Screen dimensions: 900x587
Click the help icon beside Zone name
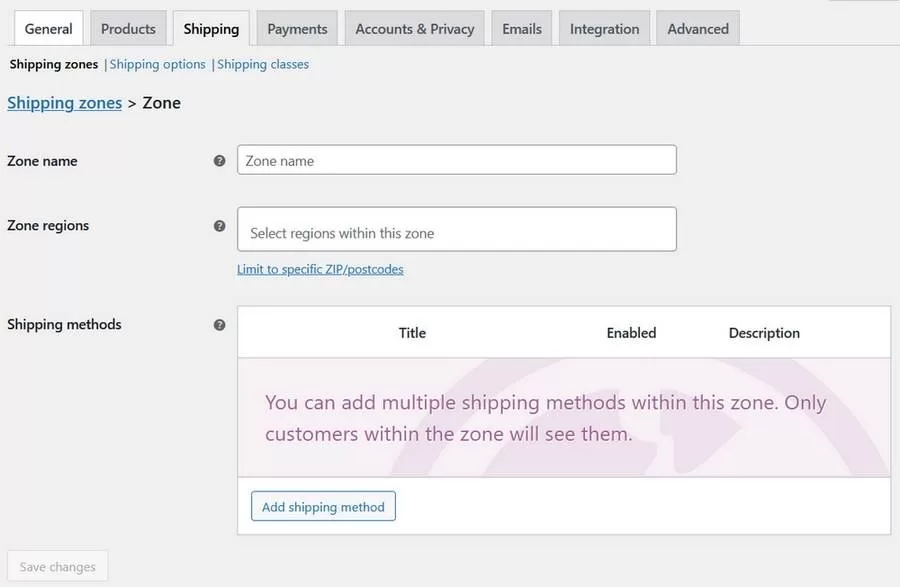click(220, 161)
